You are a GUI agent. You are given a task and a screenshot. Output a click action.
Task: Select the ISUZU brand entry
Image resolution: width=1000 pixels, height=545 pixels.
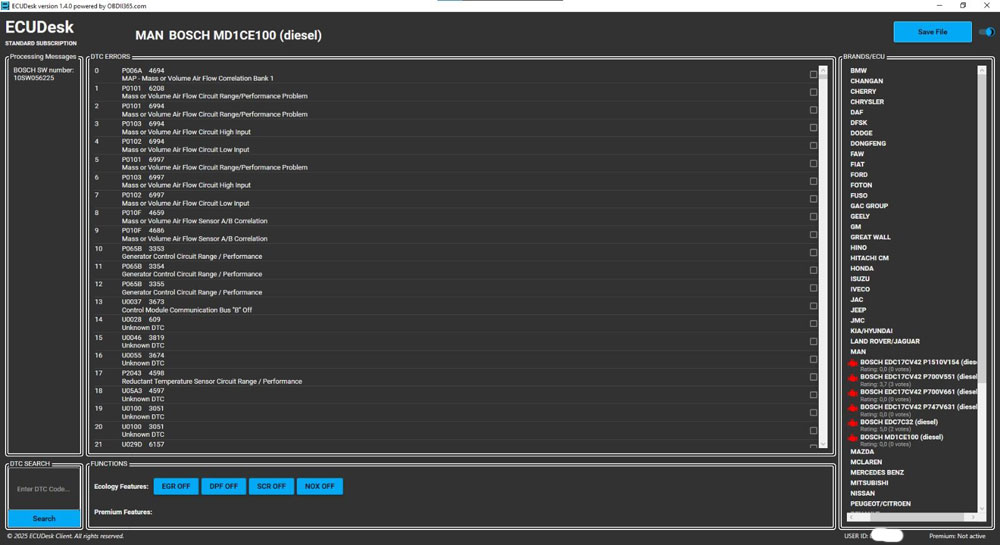click(860, 279)
